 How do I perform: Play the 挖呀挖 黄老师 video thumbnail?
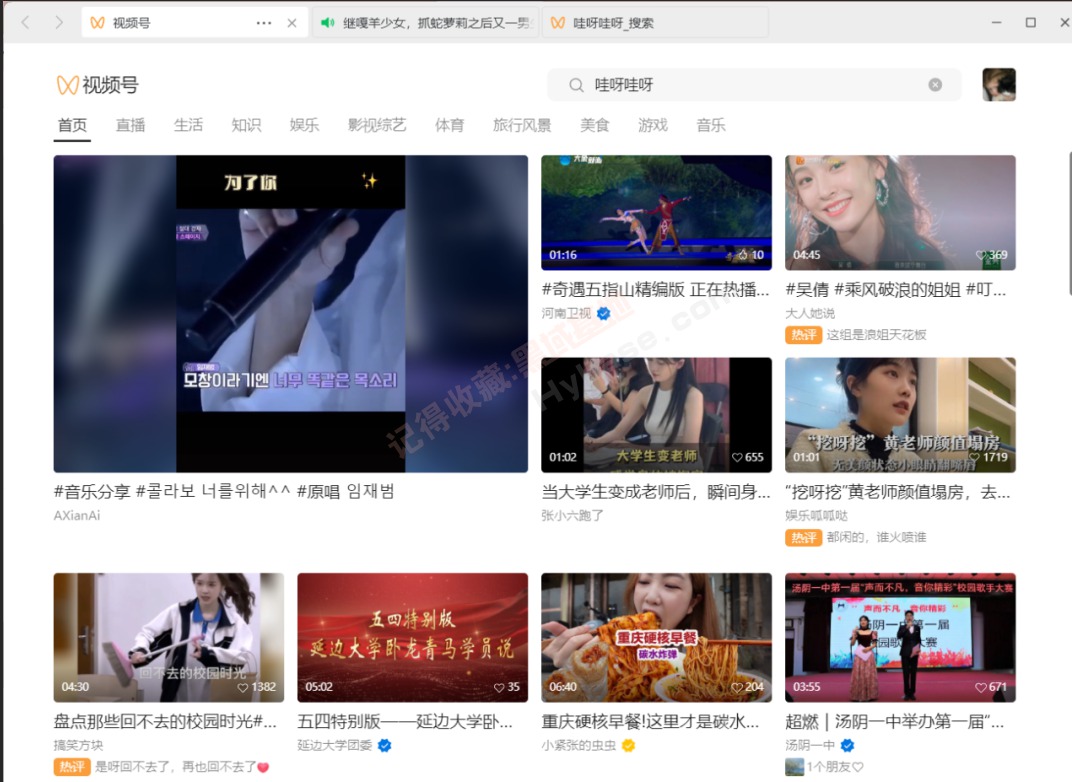(x=900, y=415)
